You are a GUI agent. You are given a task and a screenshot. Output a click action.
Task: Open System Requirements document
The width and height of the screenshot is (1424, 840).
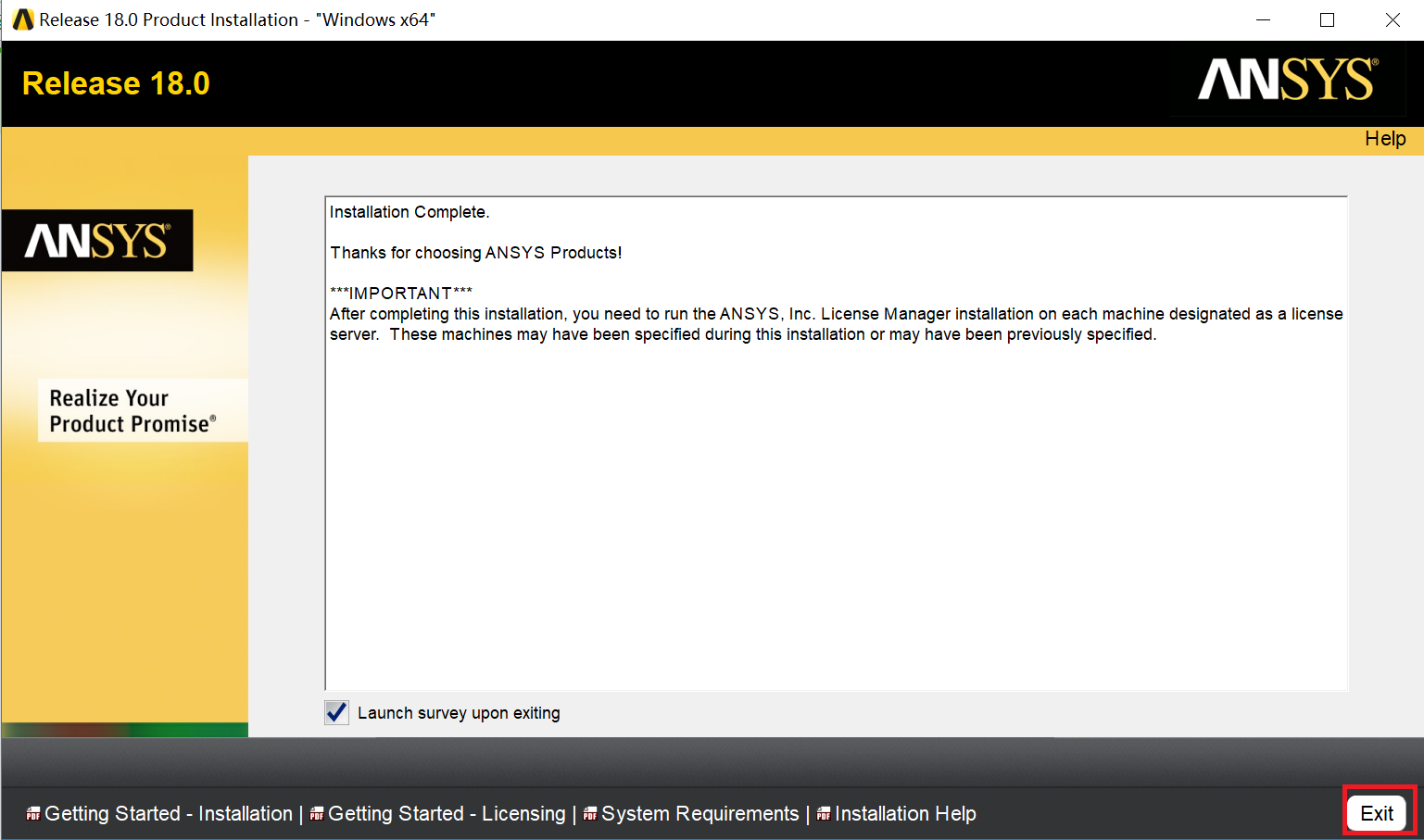699,813
